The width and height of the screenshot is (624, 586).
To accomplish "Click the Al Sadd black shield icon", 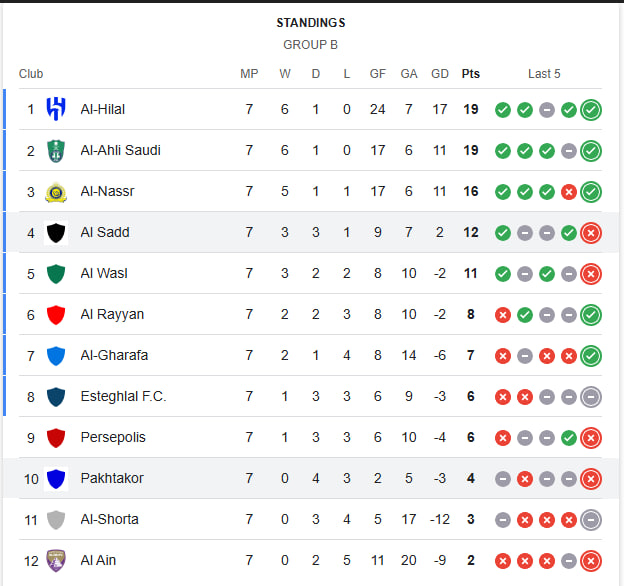I will click(56, 232).
